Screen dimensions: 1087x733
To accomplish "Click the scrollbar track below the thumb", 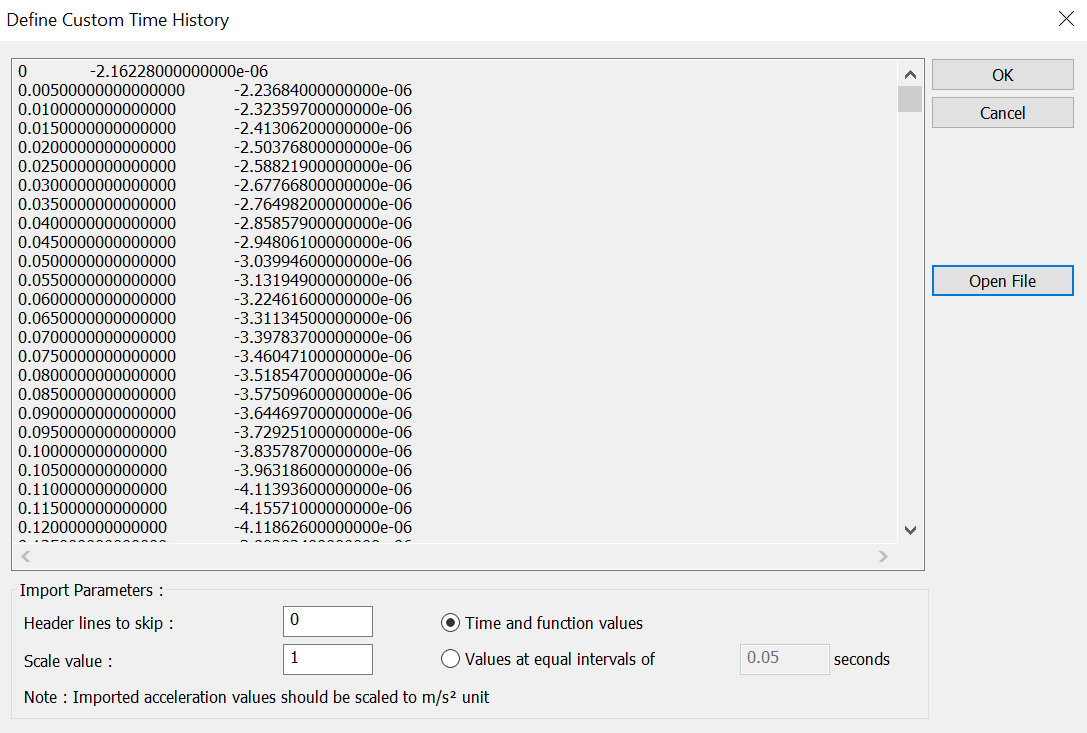I will 909,300.
